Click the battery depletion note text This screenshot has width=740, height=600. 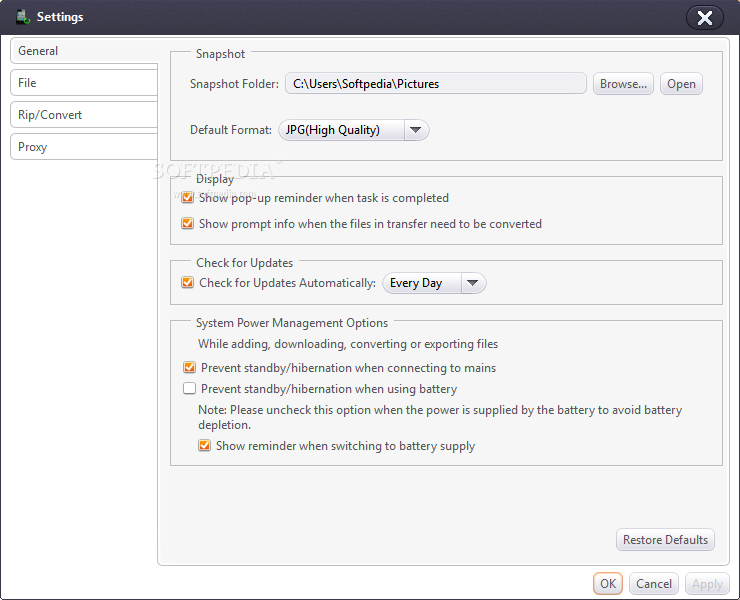(x=440, y=417)
